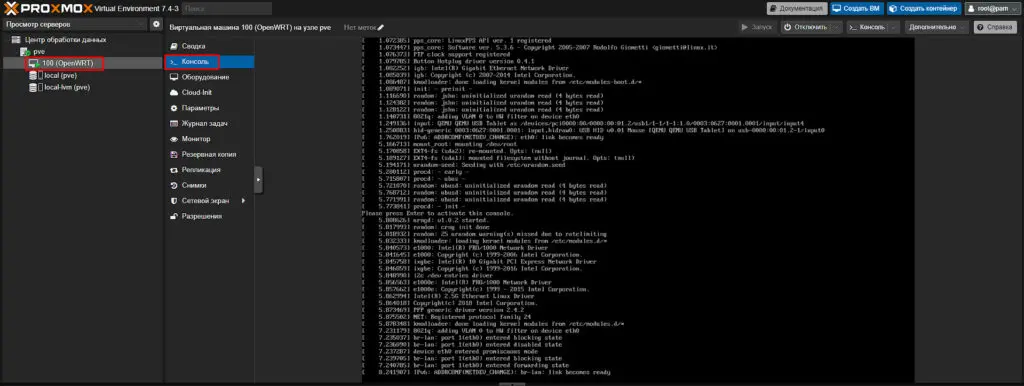
Task: Click the Снимки history icon
Action: [174, 185]
